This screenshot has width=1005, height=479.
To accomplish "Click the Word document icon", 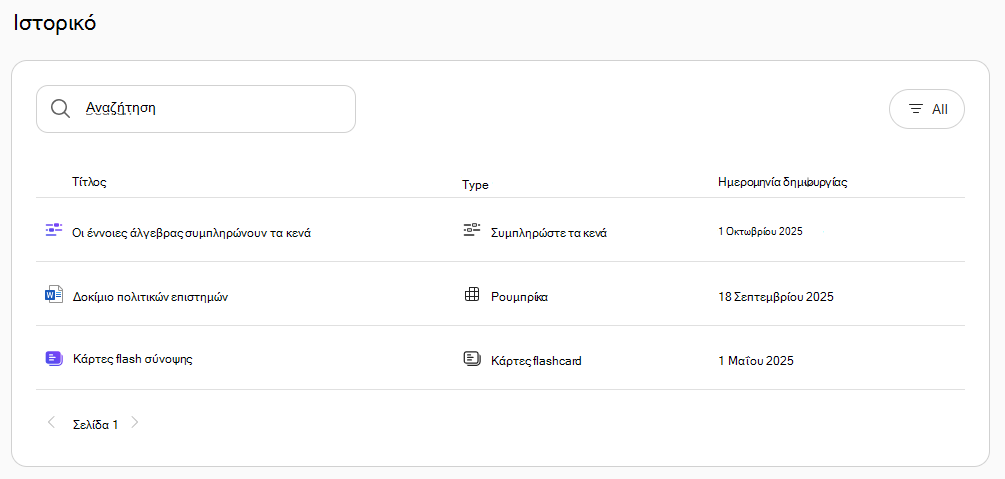I will 54,294.
